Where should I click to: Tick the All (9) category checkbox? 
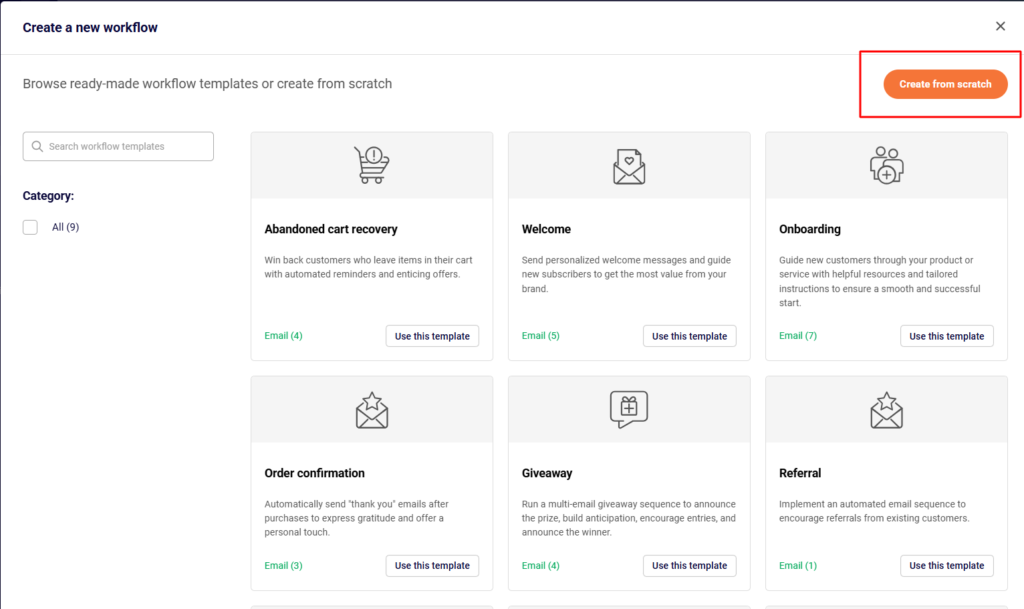coord(30,227)
